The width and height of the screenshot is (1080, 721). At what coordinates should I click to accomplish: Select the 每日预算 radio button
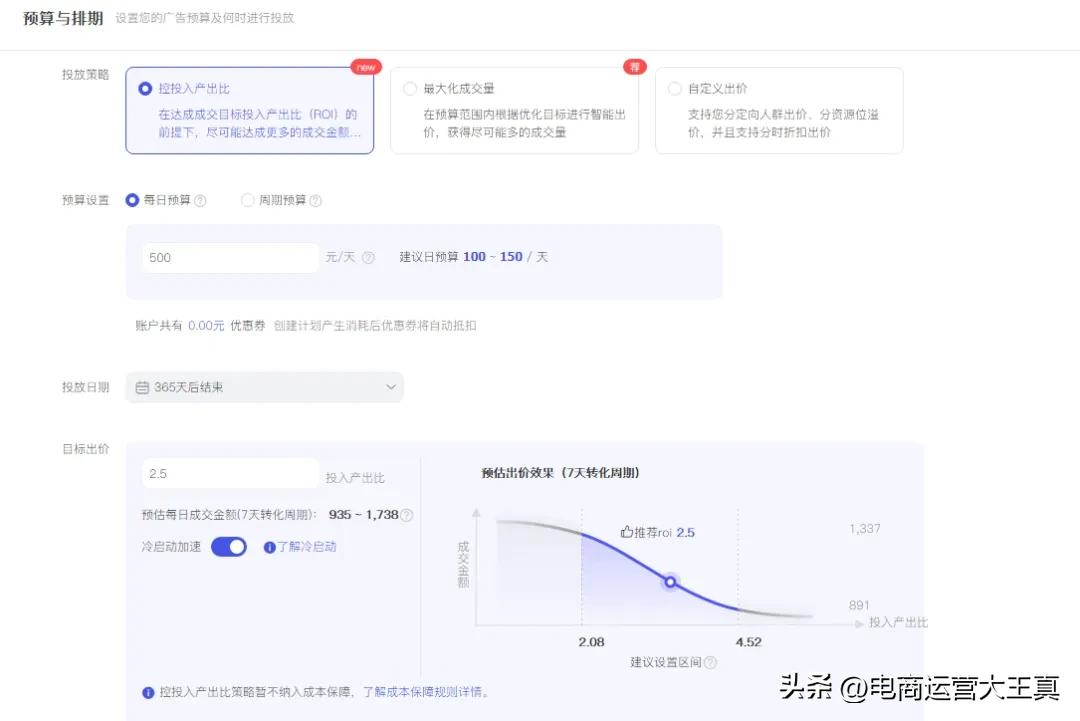(x=132, y=200)
